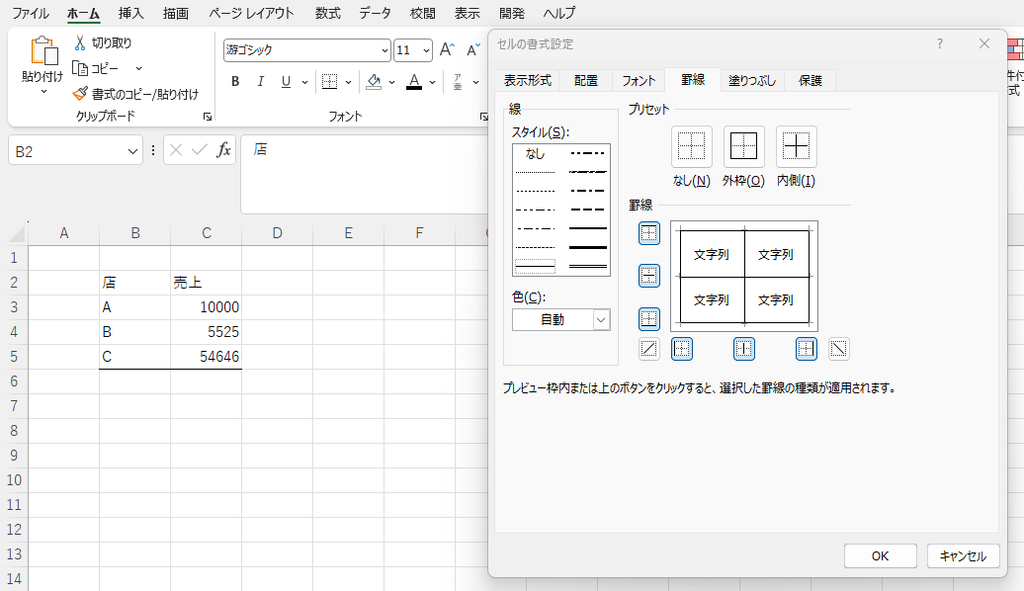Click column D header
The height and width of the screenshot is (591, 1024).
(x=277, y=233)
